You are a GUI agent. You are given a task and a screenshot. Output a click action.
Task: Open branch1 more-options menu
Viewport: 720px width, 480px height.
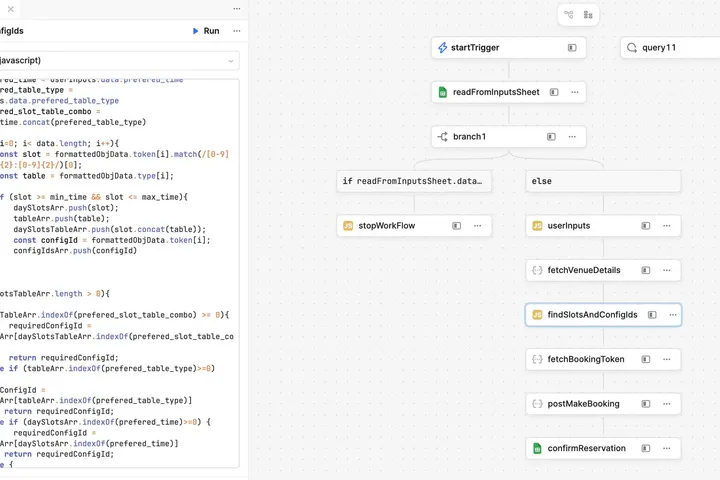572,137
